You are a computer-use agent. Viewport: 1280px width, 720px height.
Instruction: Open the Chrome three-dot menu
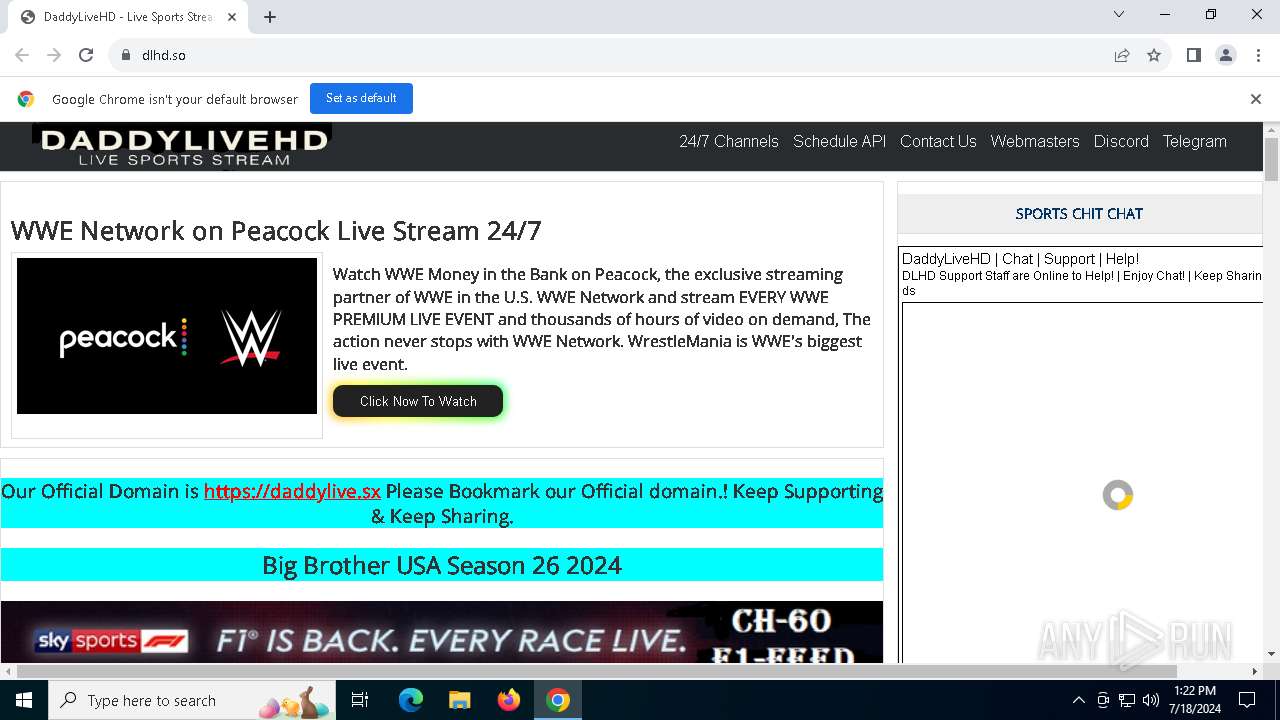(x=1257, y=55)
